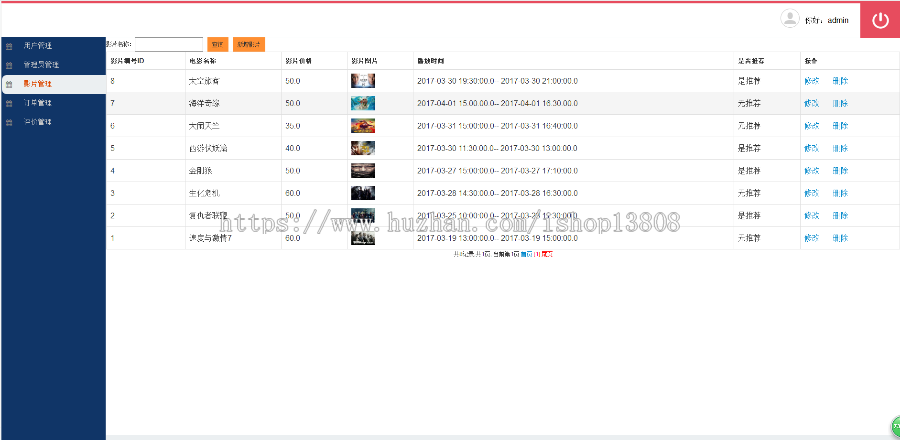This screenshot has width=900, height=440.
Task: Click the admin user avatar icon
Action: [790, 18]
